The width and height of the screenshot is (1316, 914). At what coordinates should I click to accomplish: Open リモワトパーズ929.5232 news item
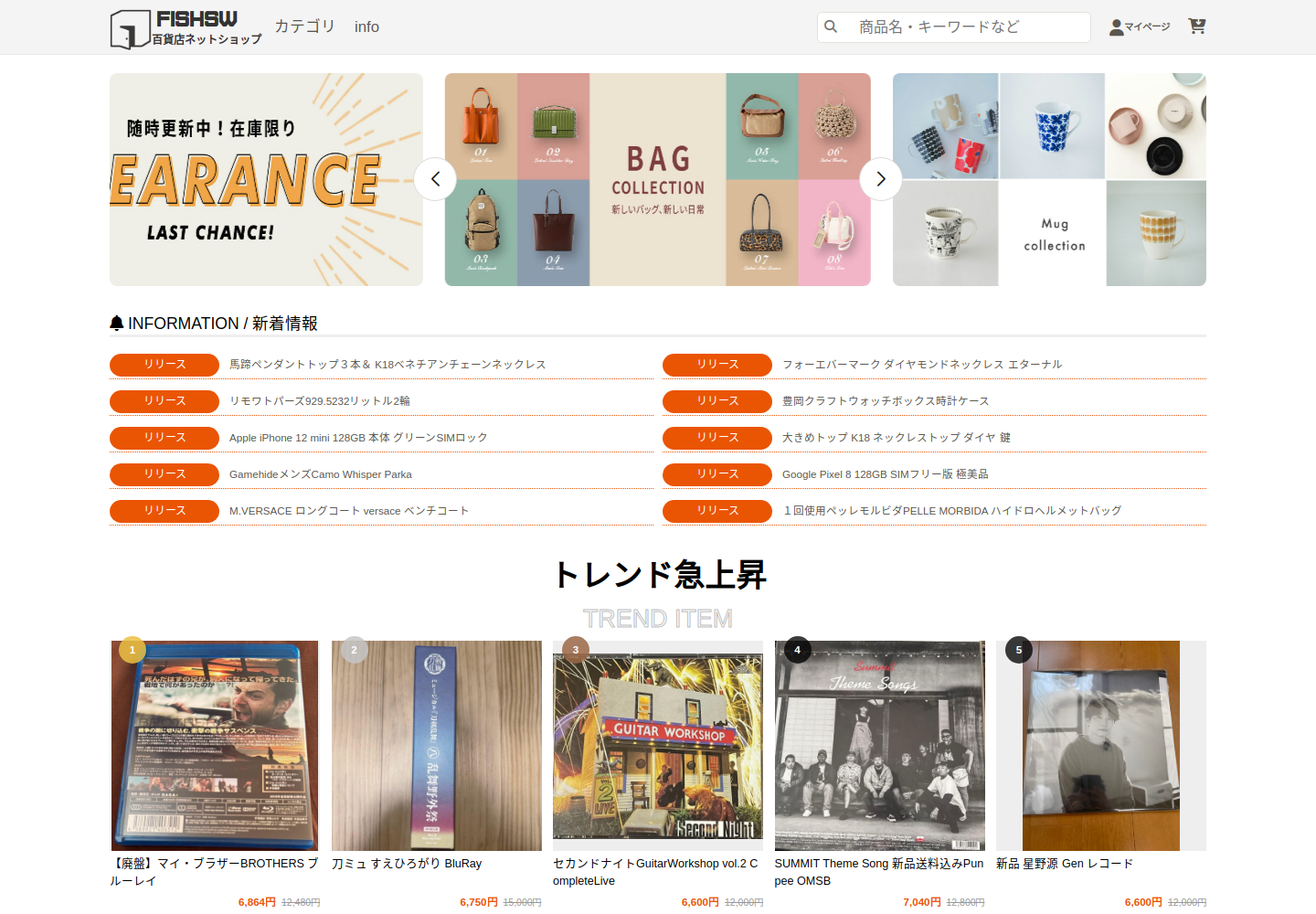click(320, 401)
